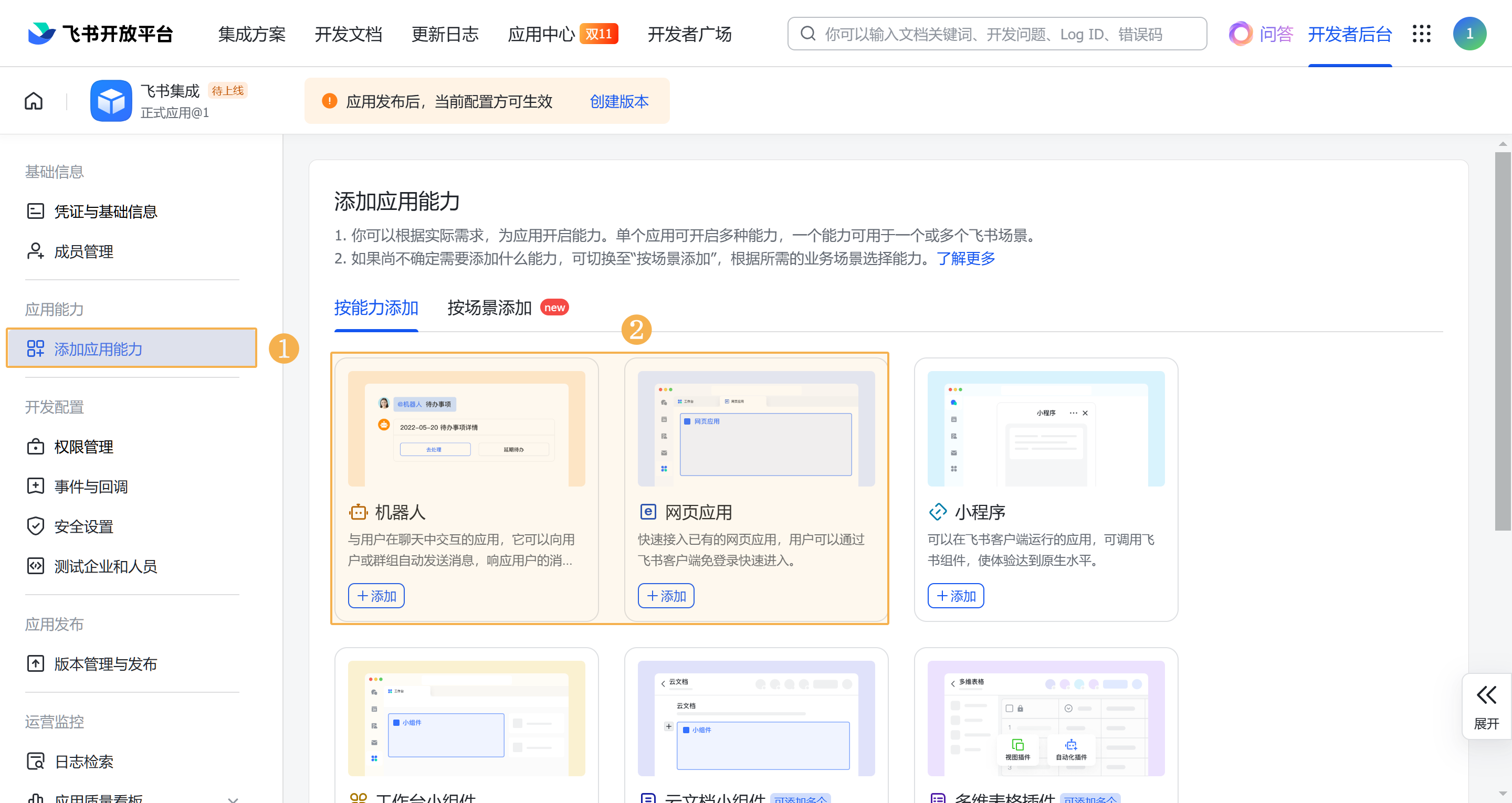Open the app grid launcher icon

(x=1421, y=34)
